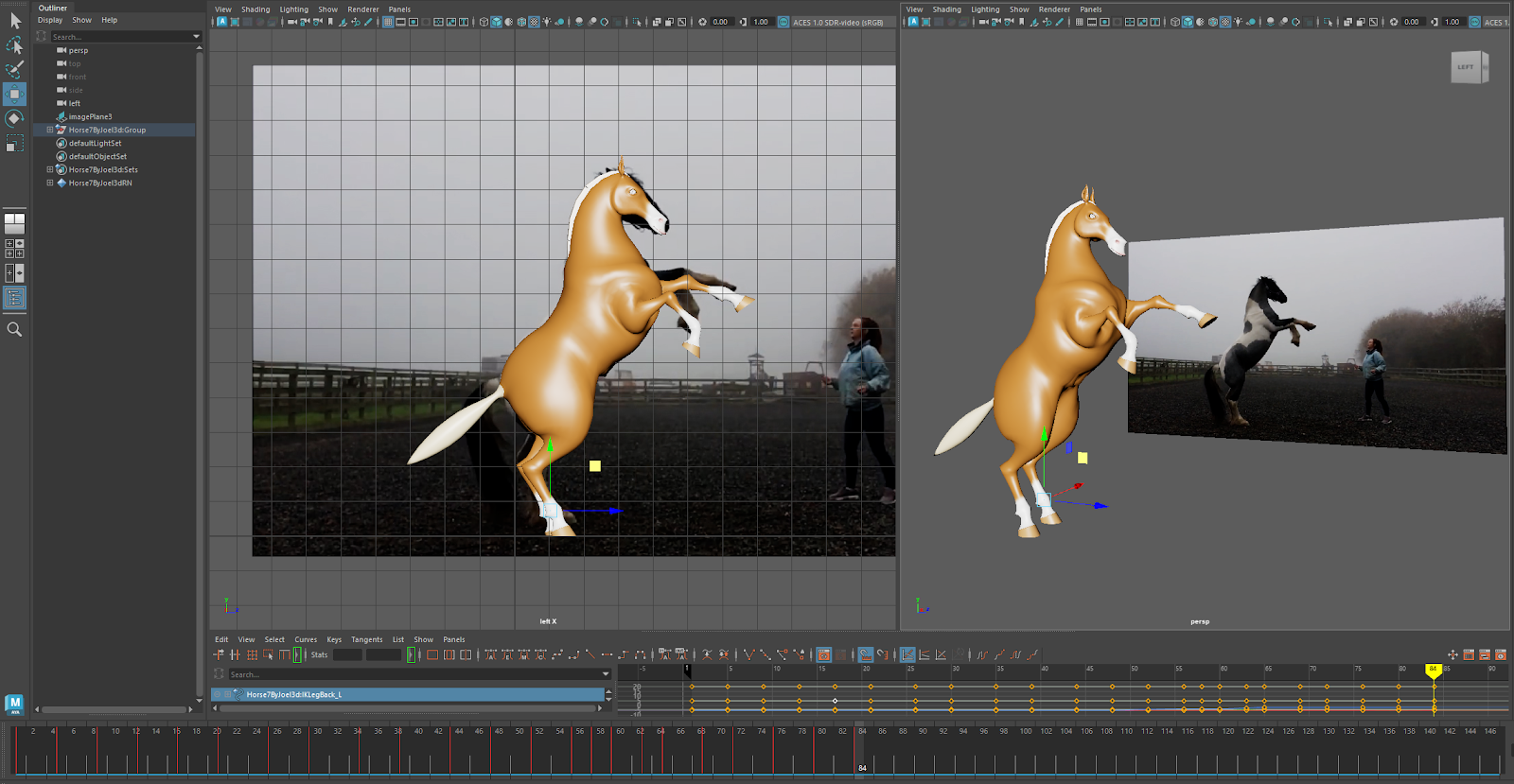
Task: Switch to the four-pane layout icon
Action: pyautogui.click(x=14, y=249)
